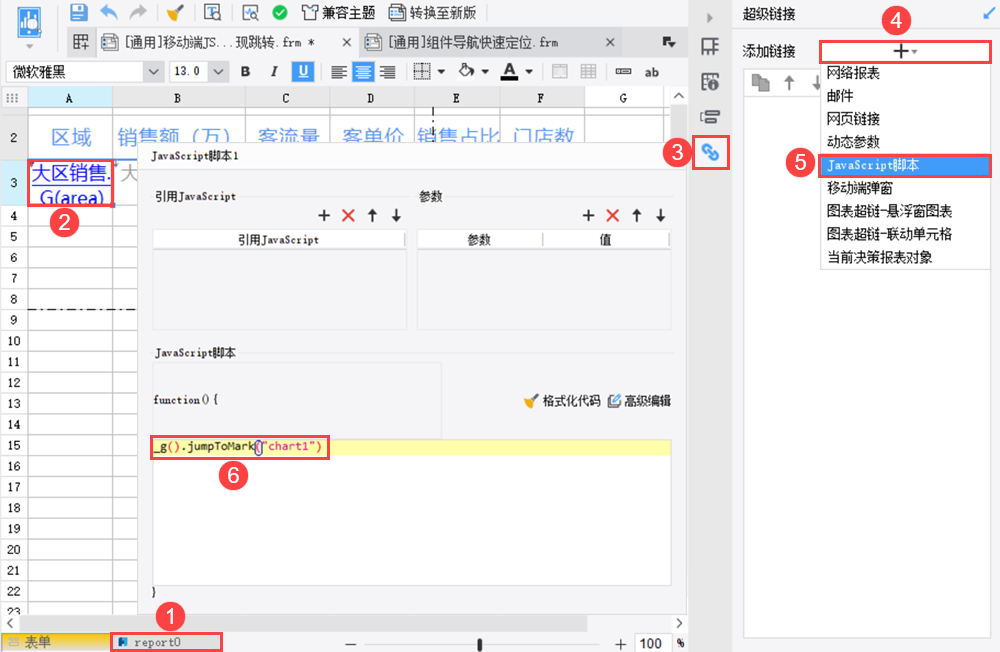The height and width of the screenshot is (652, 1000).
Task: Close the 移动端JS...现跳转.frm tab
Action: 346,43
